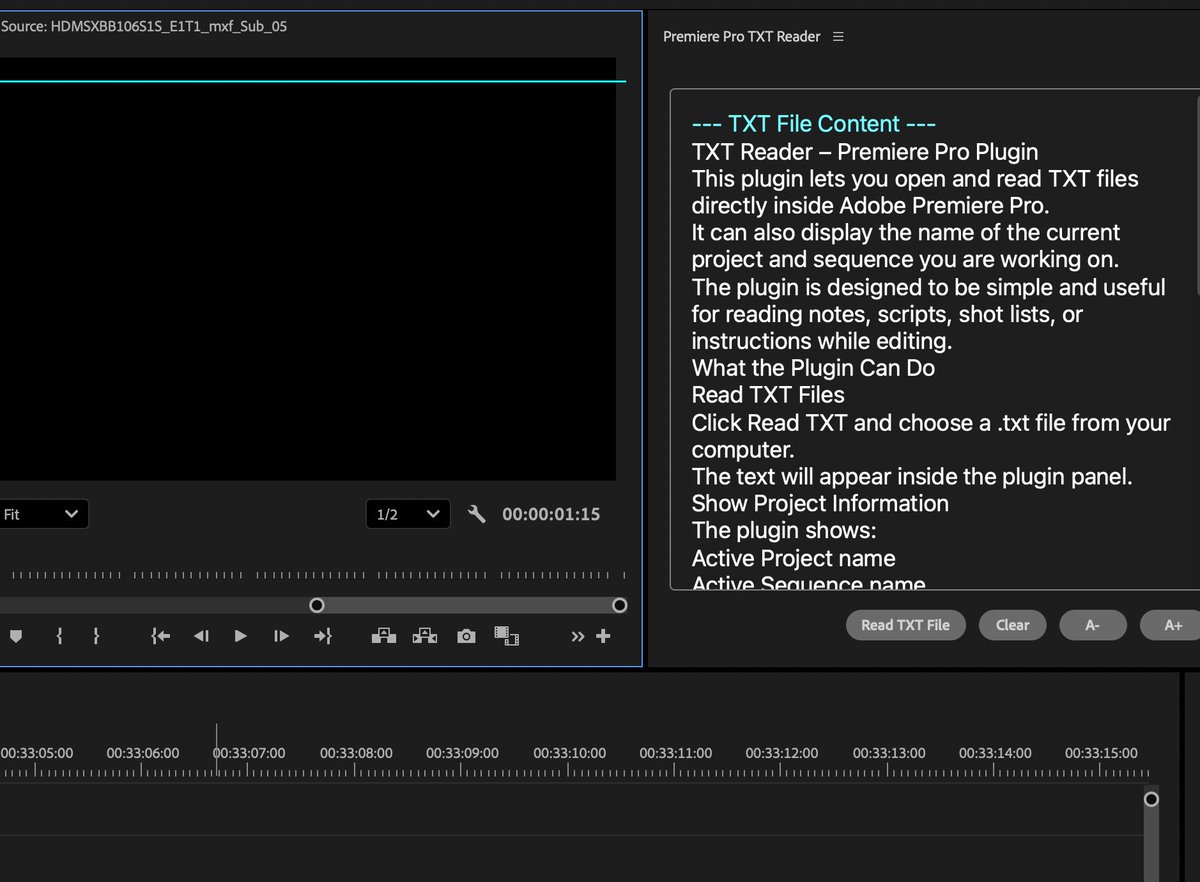This screenshot has height=882, width=1200.
Task: Click the 00:00:01:15 duration timecode
Action: coord(551,514)
